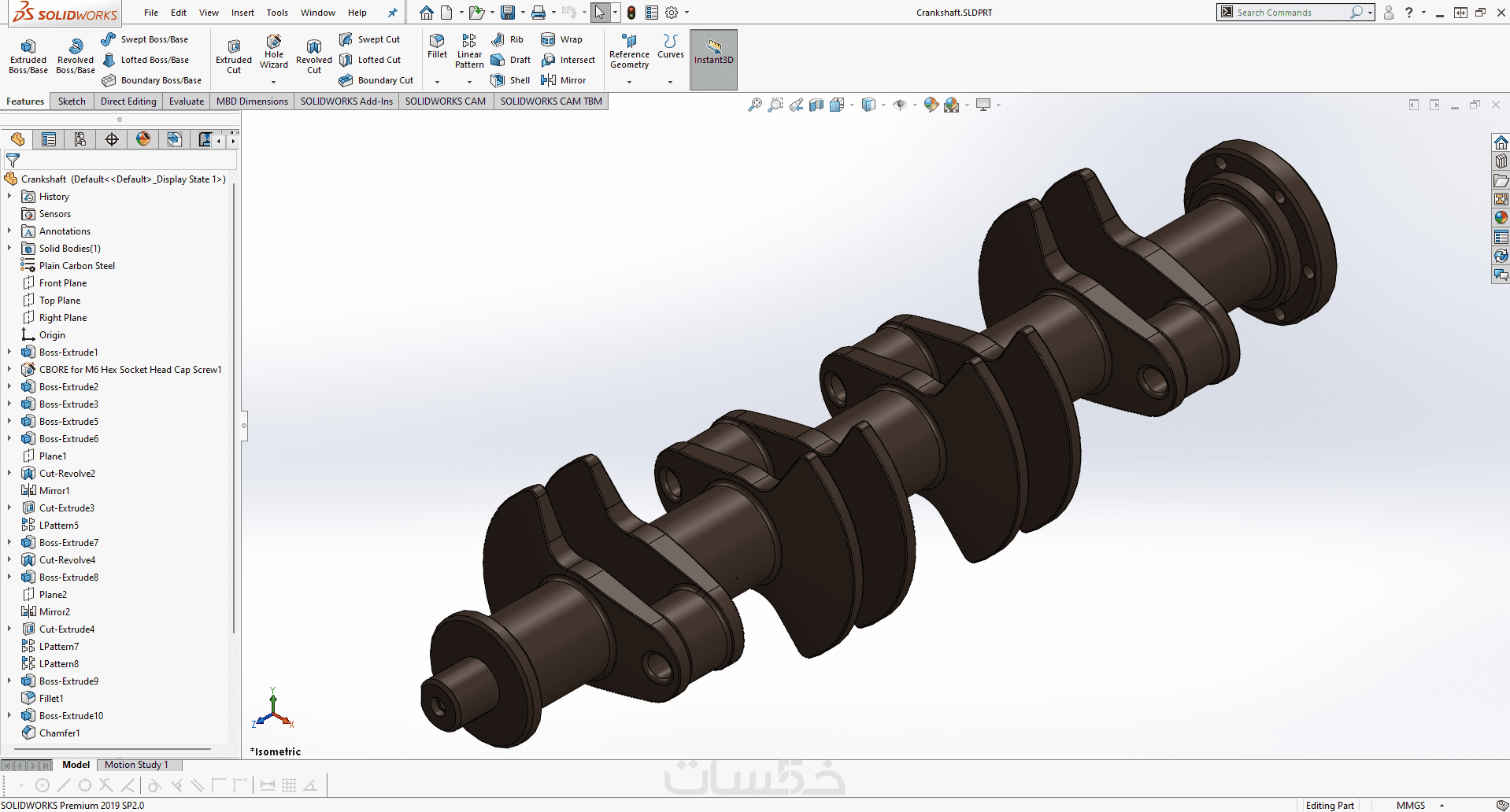The image size is (1510, 812).
Task: Open the Options gear icon
Action: click(672, 13)
